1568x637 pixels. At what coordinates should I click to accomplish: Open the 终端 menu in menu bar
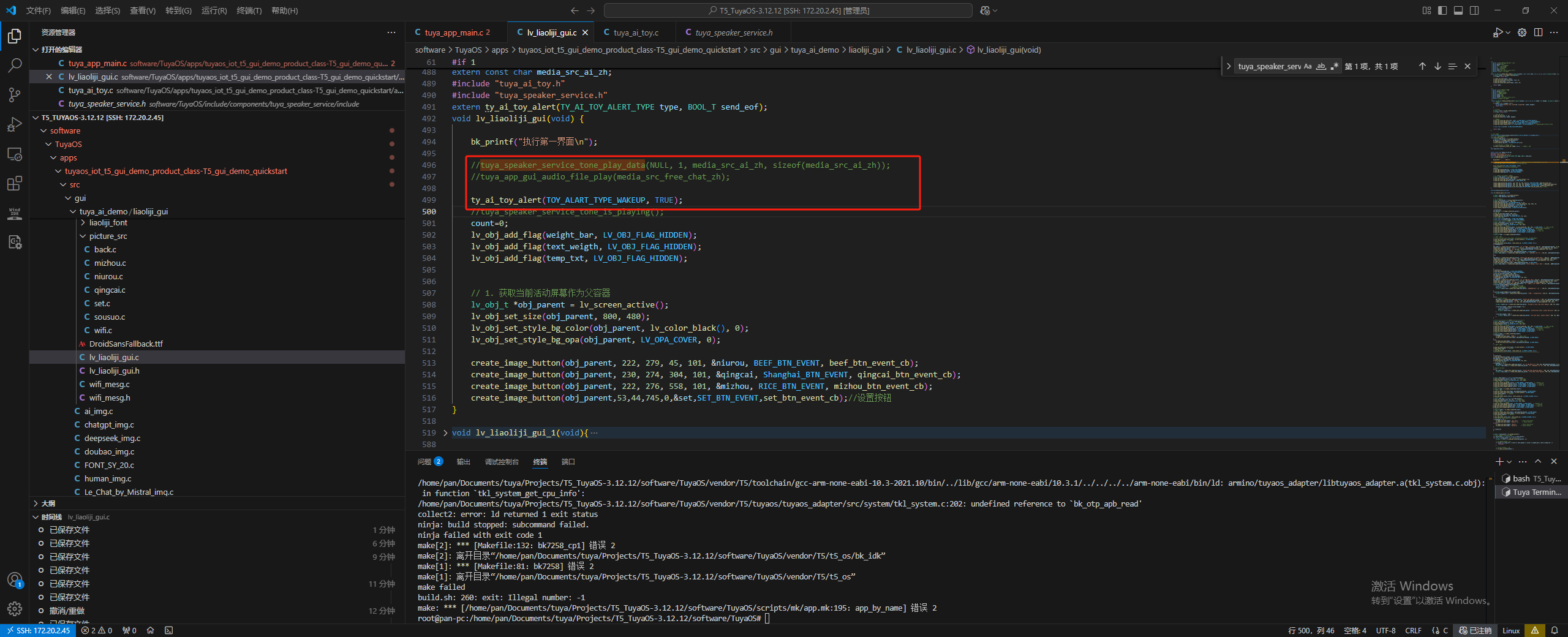(249, 10)
